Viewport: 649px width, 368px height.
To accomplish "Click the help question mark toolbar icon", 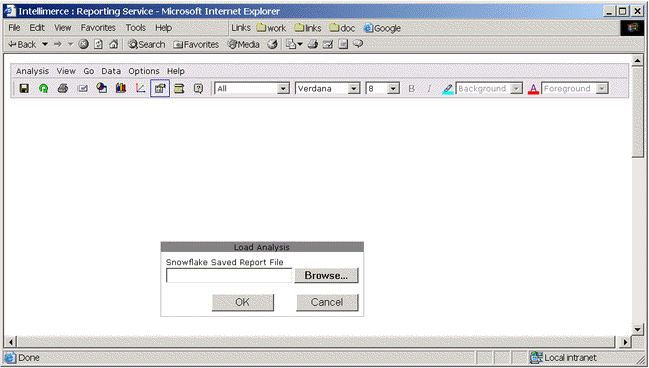I will (x=198, y=88).
